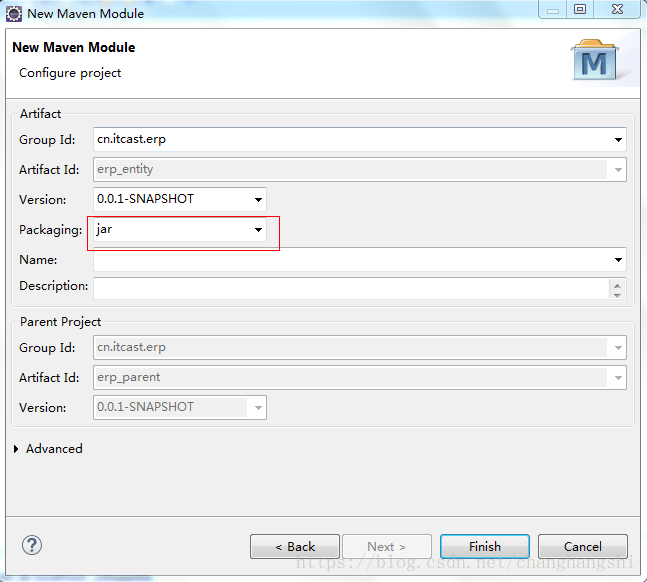Click the "Configure project" subtitle text
The image size is (647, 582).
click(70, 73)
